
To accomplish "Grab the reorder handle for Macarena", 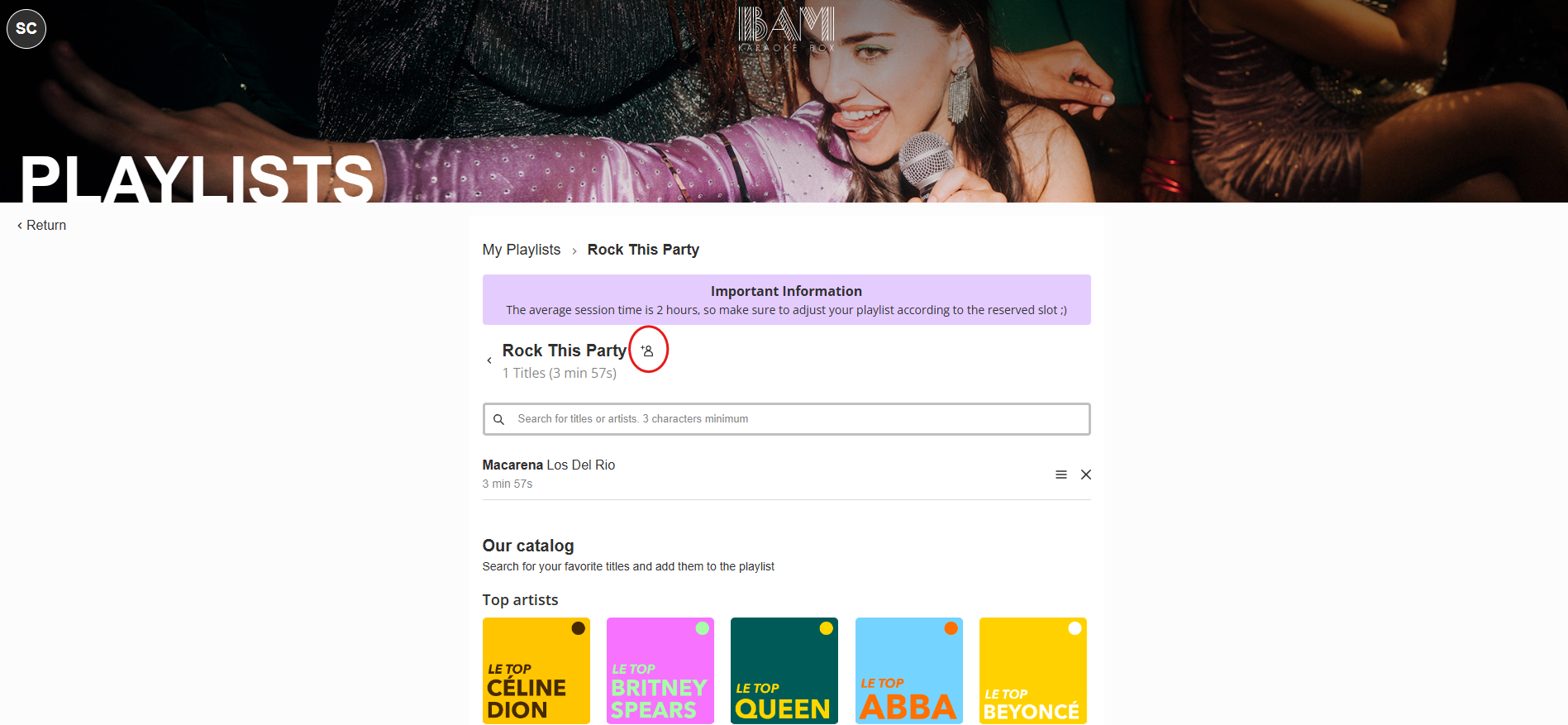I will 1060,475.
